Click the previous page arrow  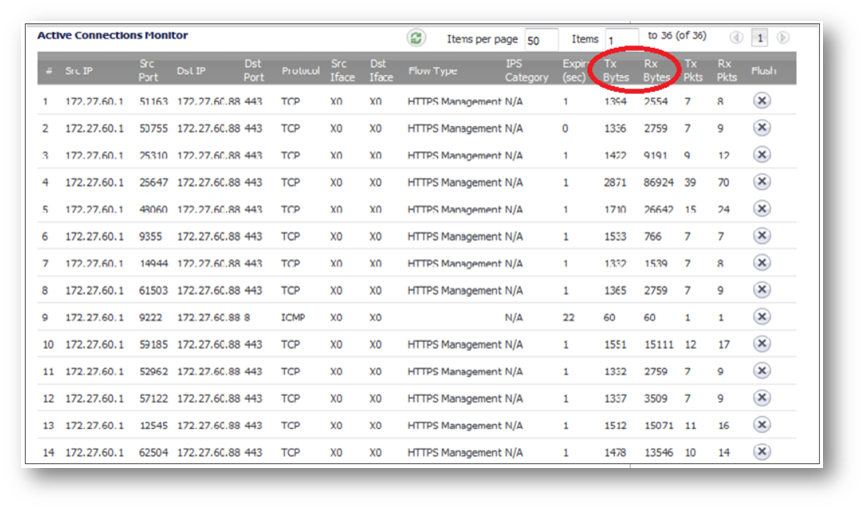pyautogui.click(x=736, y=38)
